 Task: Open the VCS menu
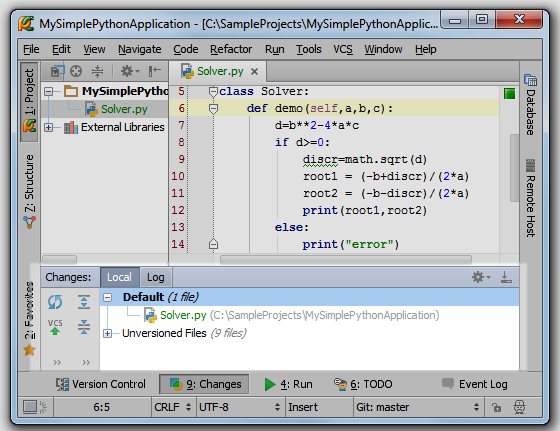343,49
